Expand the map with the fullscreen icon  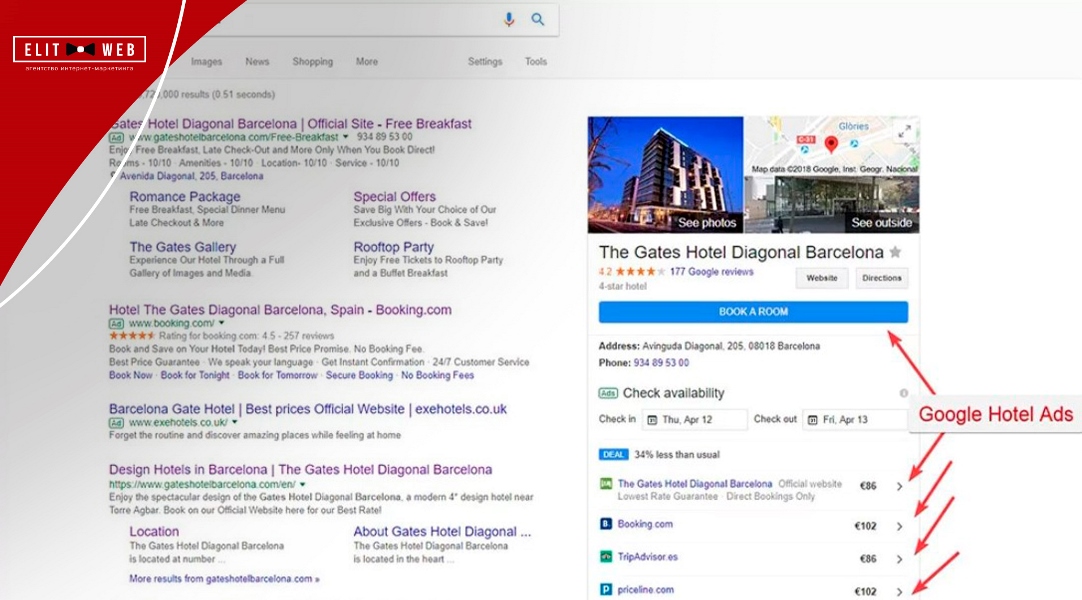tap(904, 131)
